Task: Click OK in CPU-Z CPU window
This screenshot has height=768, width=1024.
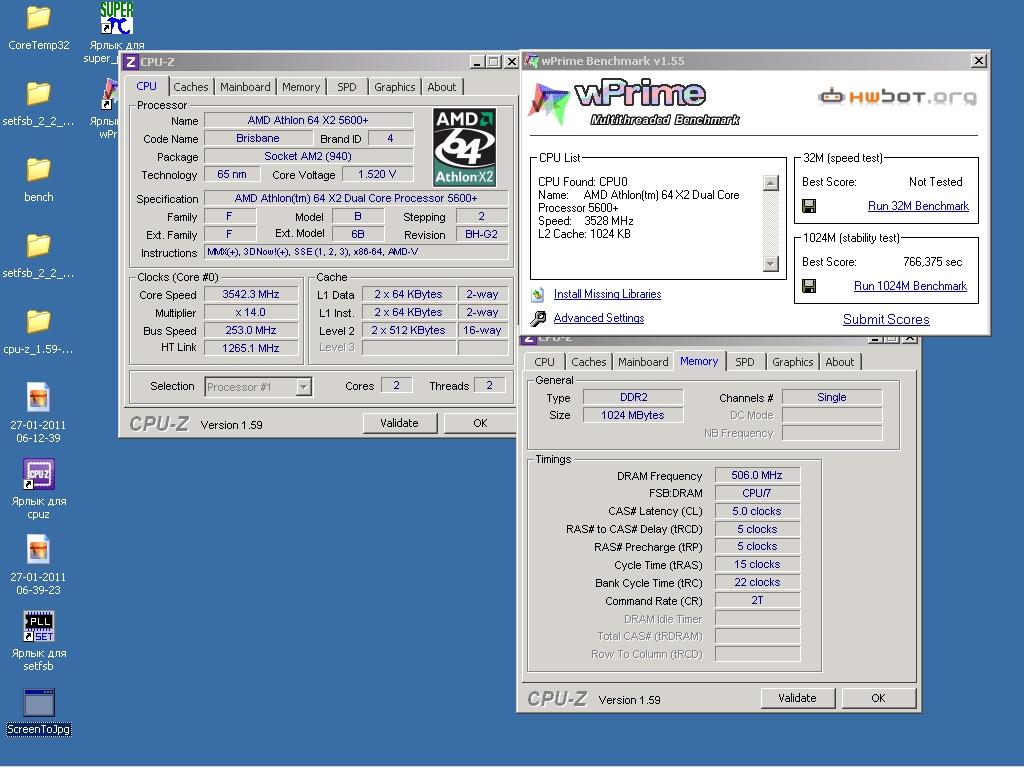Action: pyautogui.click(x=480, y=423)
